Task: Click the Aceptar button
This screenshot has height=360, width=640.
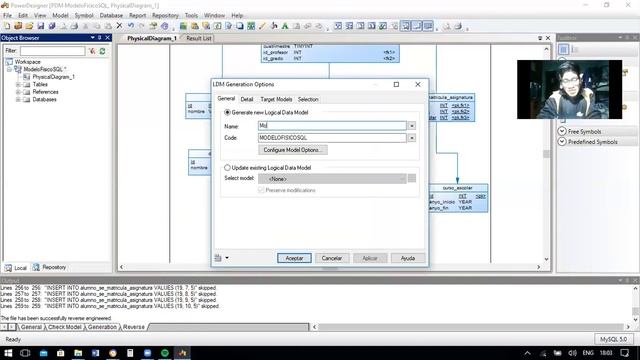Action: tap(294, 258)
